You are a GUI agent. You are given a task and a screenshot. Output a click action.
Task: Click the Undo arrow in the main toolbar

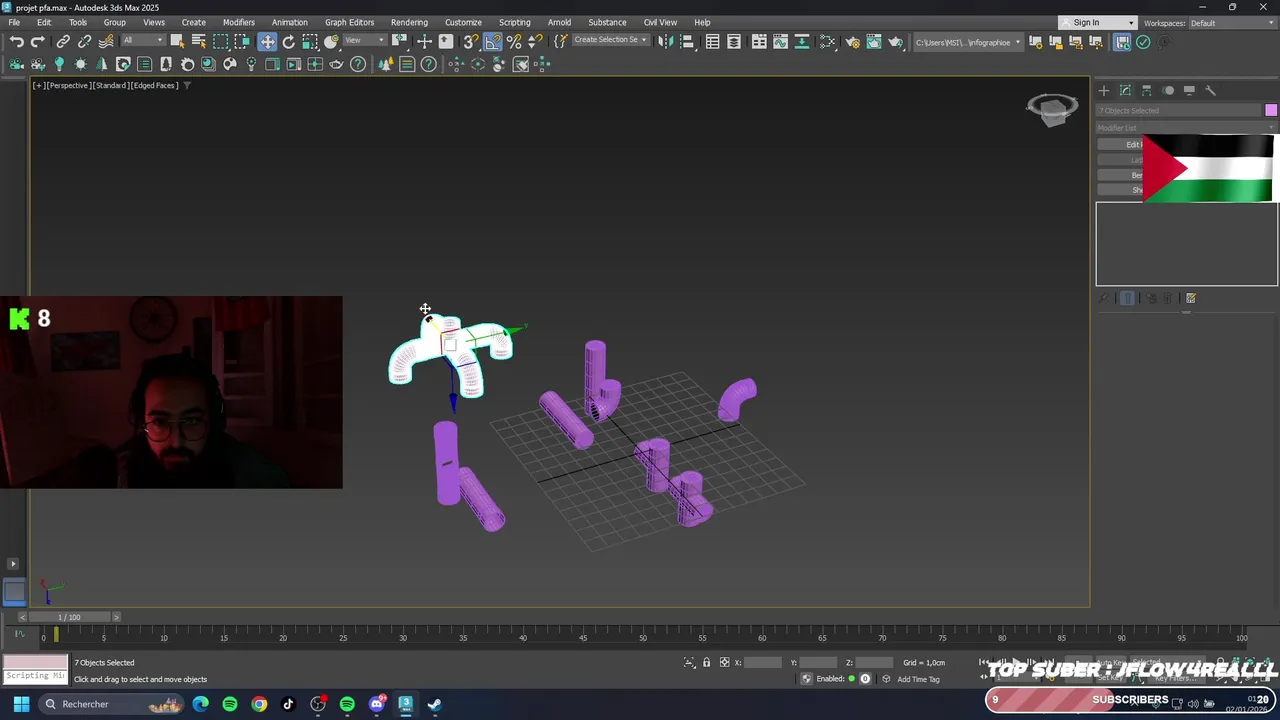pyautogui.click(x=17, y=41)
